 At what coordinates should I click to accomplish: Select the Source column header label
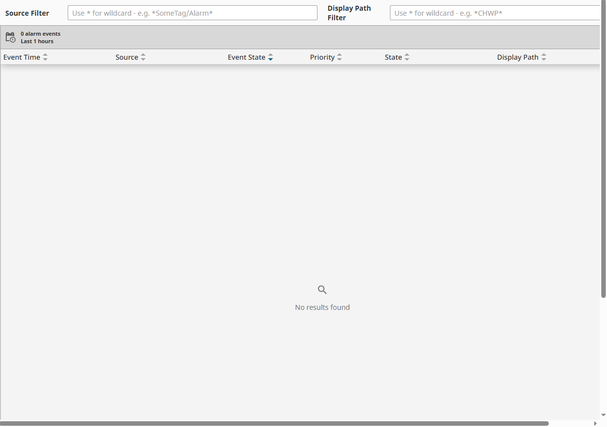pos(127,57)
